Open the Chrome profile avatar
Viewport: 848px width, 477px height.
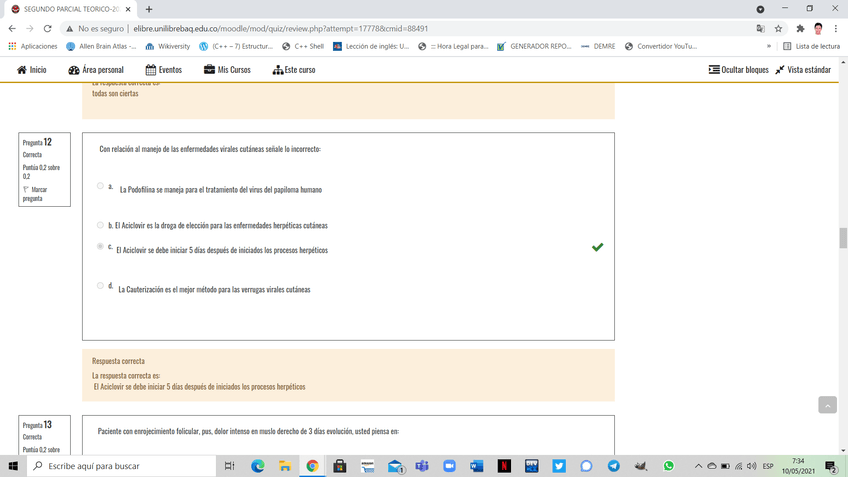pos(818,29)
